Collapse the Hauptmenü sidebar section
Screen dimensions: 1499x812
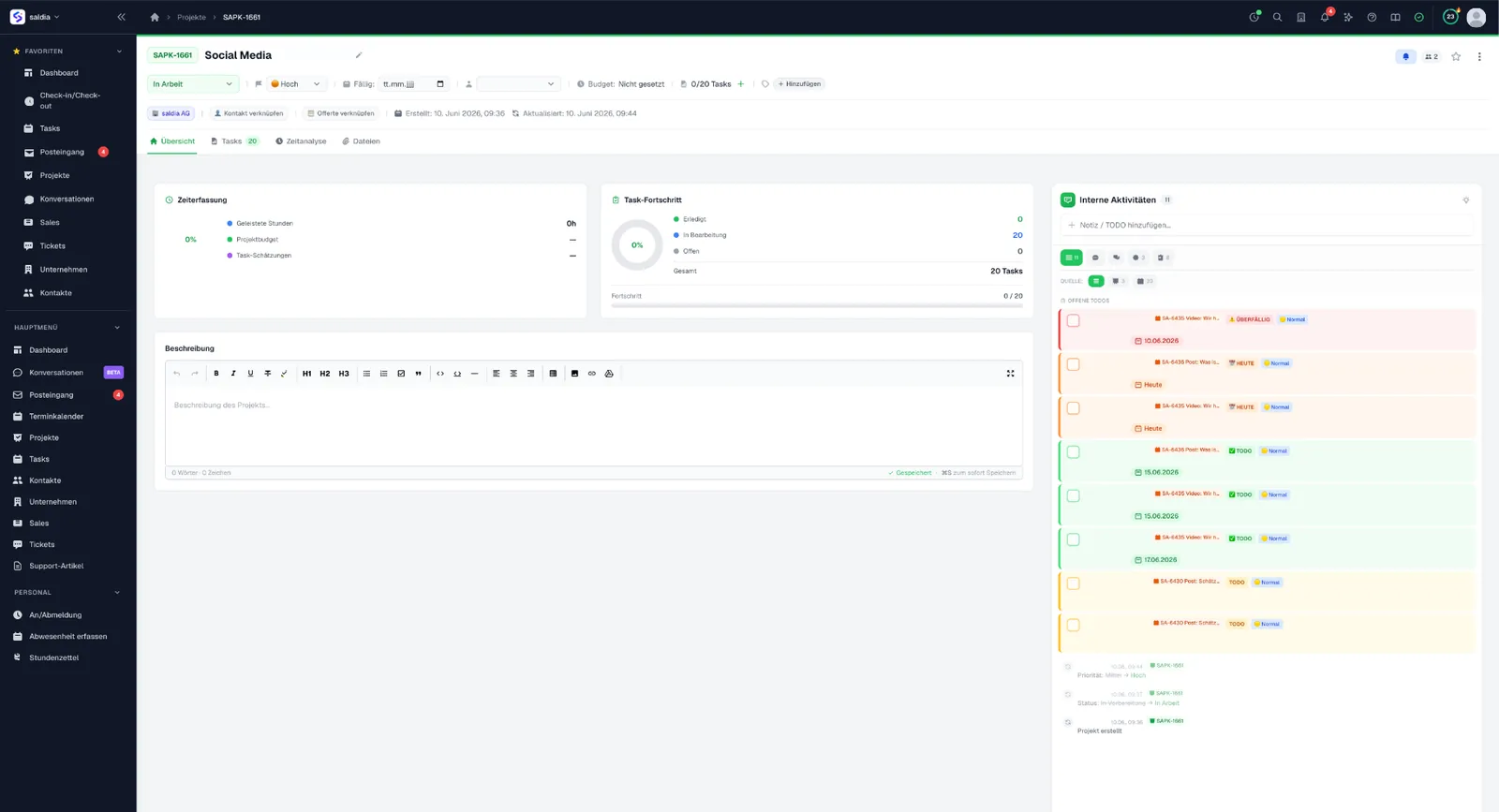pyautogui.click(x=117, y=328)
